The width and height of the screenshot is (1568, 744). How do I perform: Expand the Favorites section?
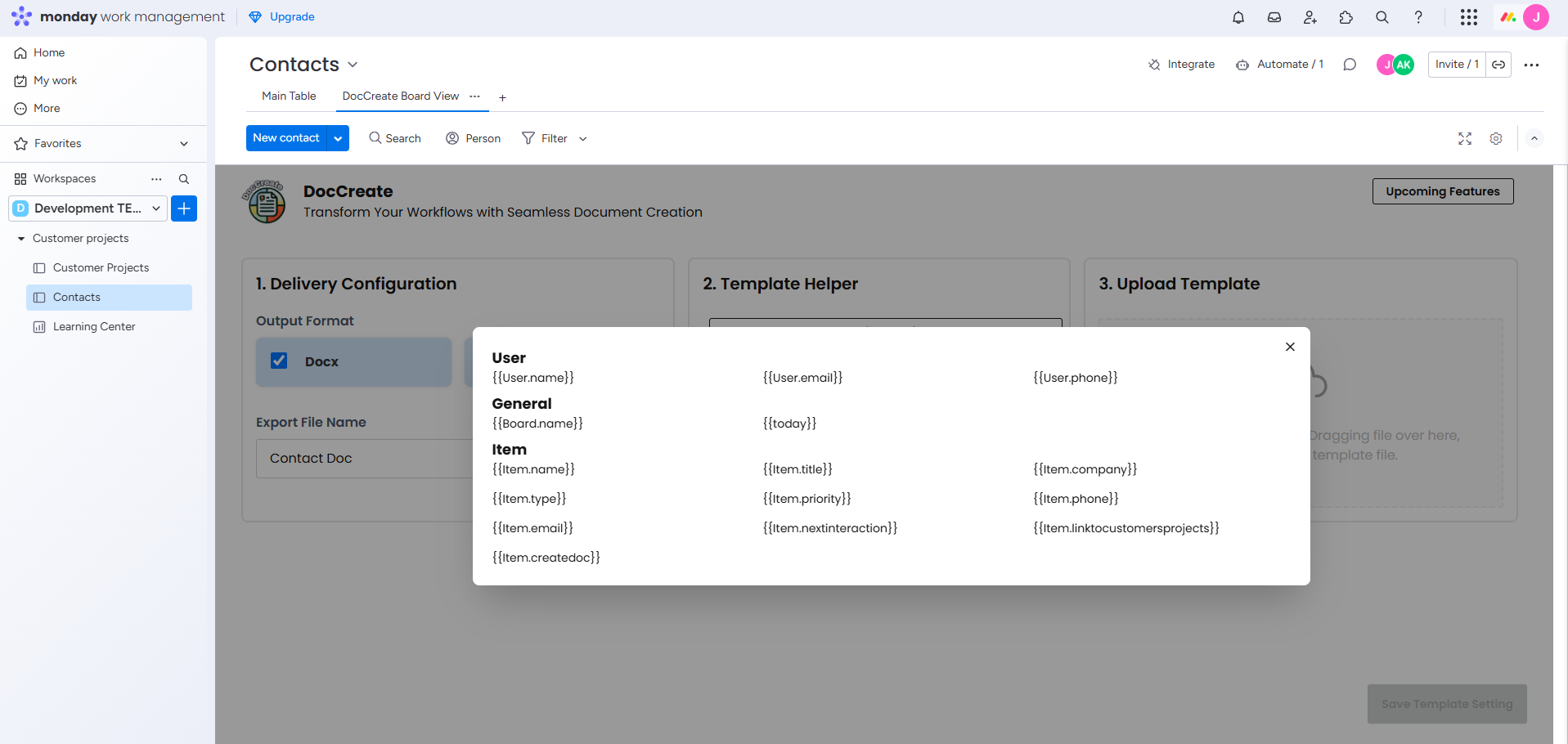click(x=184, y=144)
